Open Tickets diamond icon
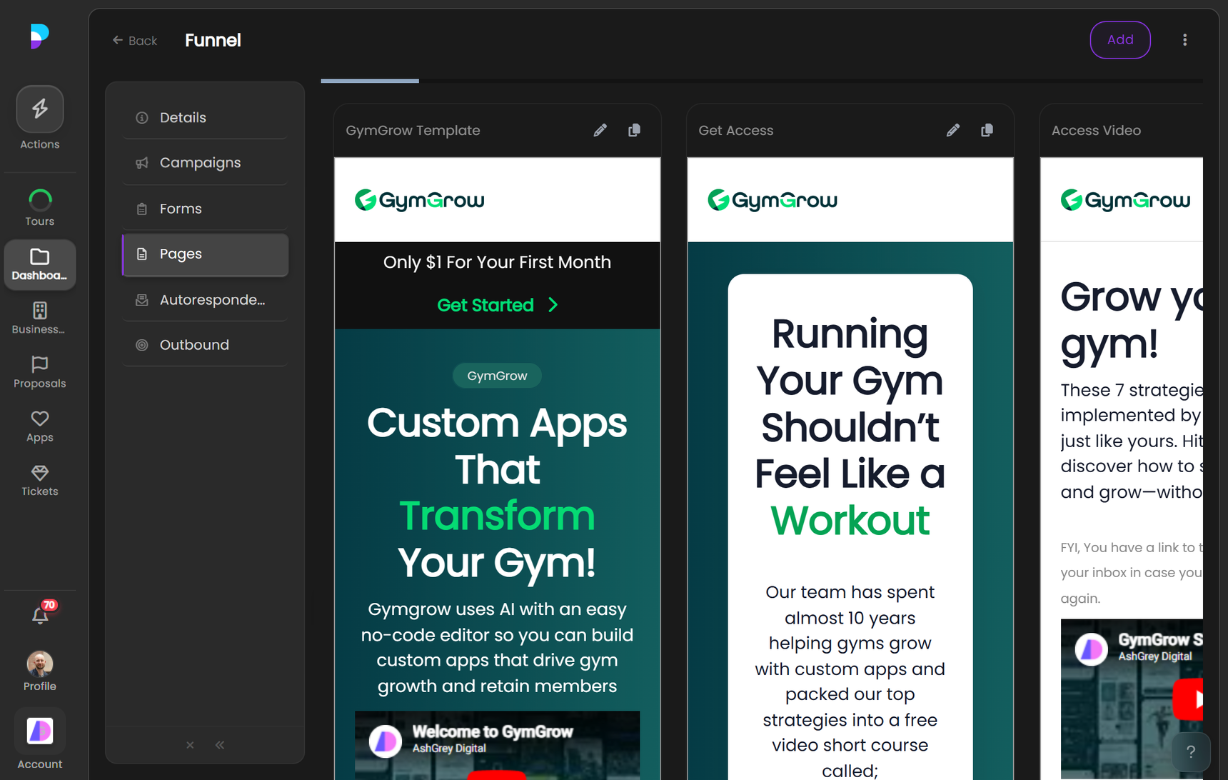The height and width of the screenshot is (780, 1228). [x=40, y=473]
